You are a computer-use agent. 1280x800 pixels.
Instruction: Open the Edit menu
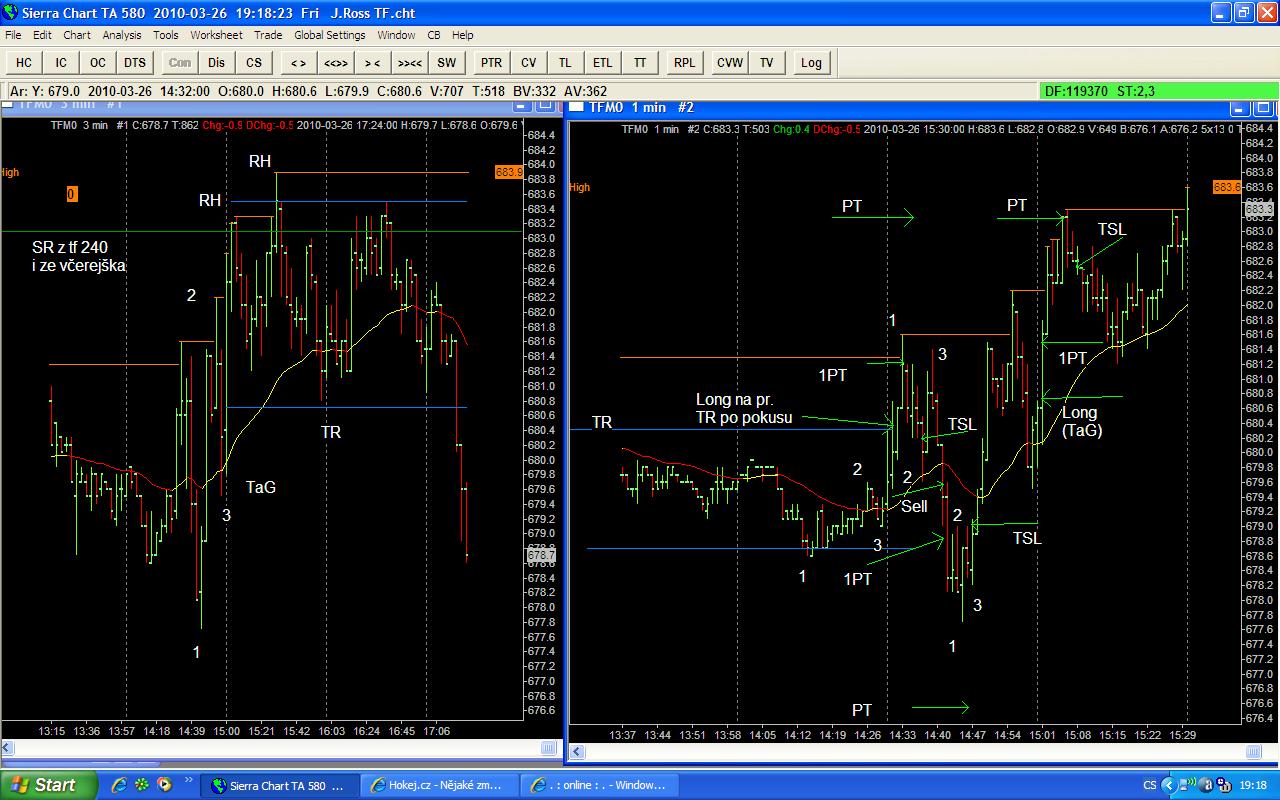tap(42, 35)
